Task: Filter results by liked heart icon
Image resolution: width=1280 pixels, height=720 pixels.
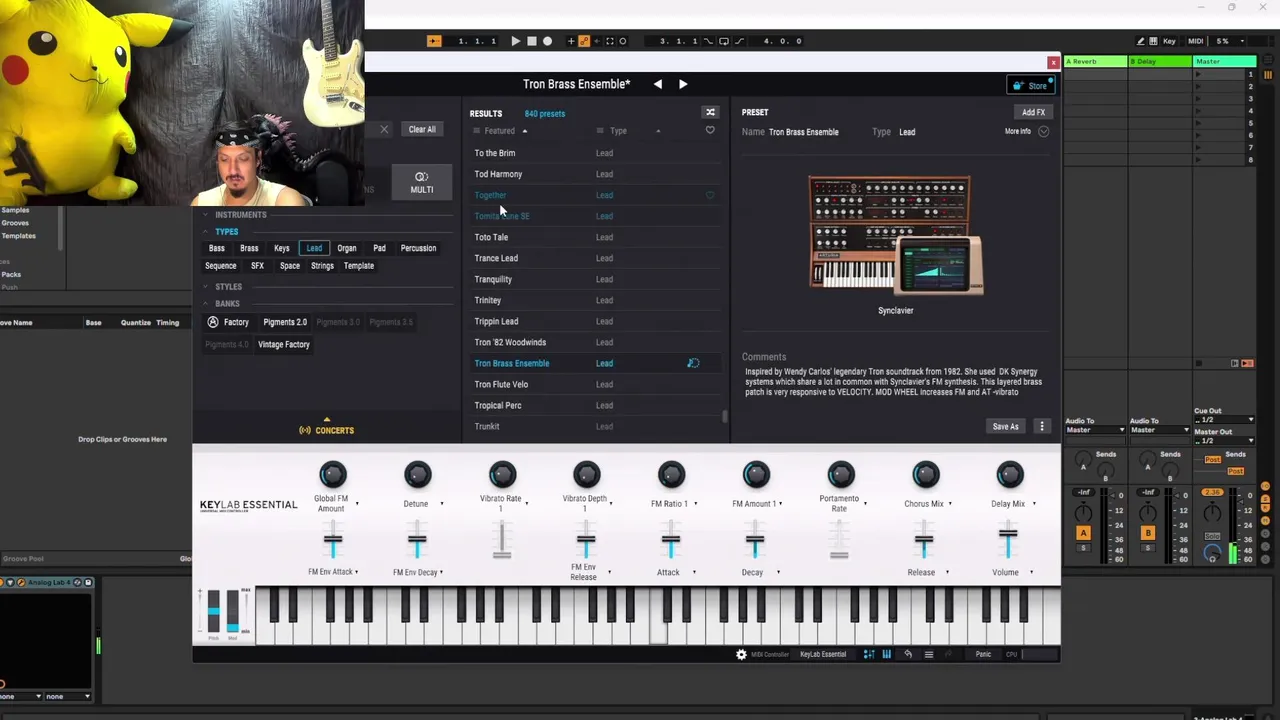Action: (710, 130)
